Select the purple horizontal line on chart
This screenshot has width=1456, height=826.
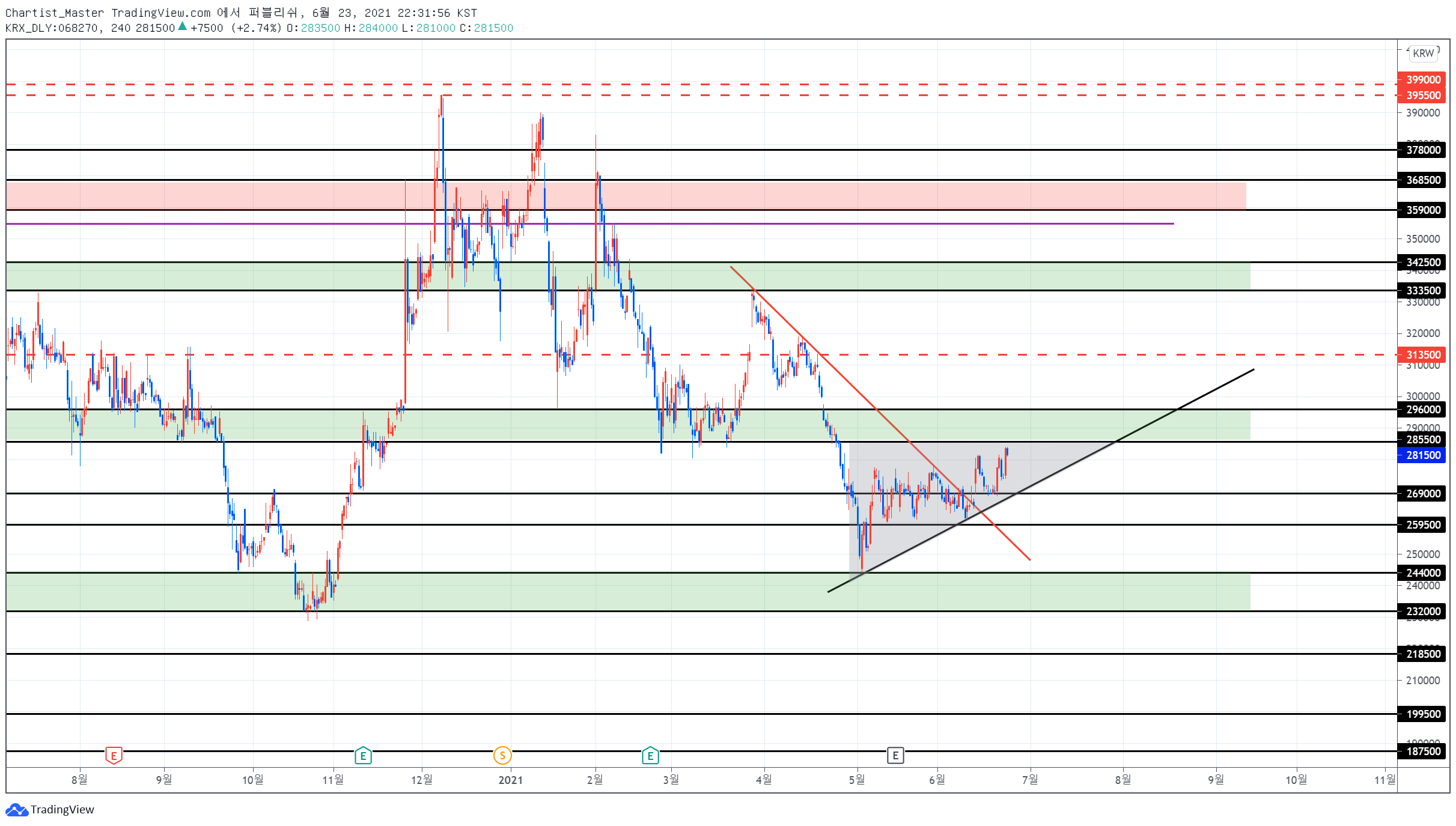tap(589, 223)
